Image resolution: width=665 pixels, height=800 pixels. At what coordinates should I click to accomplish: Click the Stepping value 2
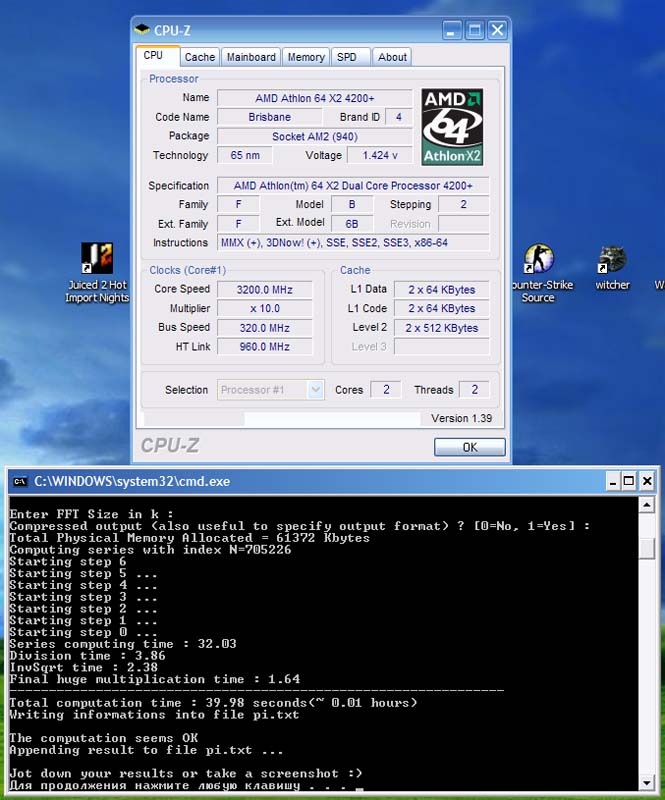(x=463, y=205)
